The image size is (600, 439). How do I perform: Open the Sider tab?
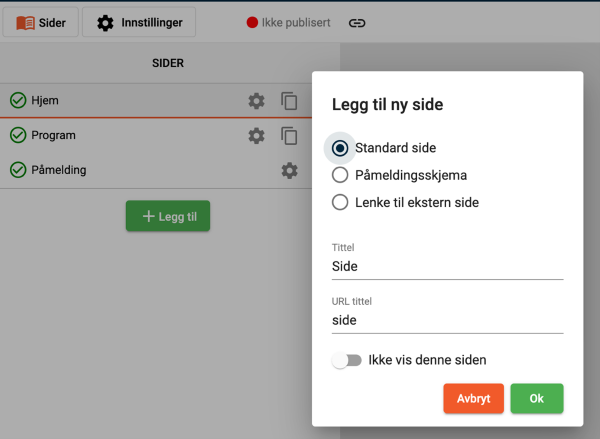pos(41,23)
